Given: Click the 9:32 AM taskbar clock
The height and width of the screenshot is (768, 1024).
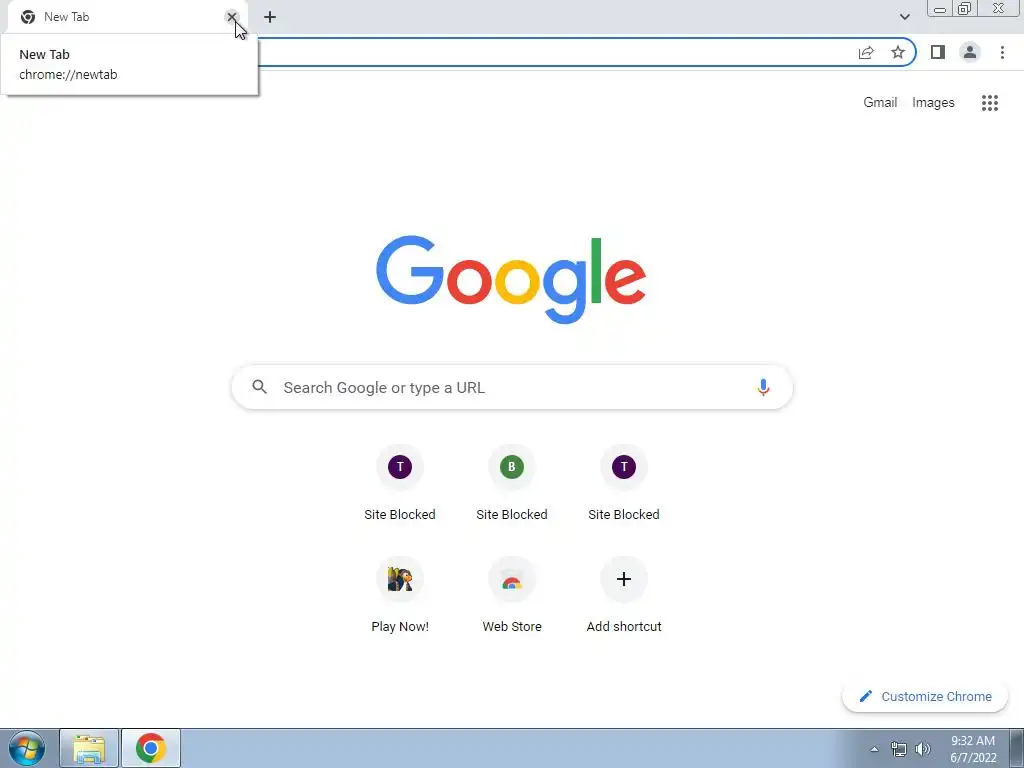Looking at the screenshot, I should click(973, 749).
